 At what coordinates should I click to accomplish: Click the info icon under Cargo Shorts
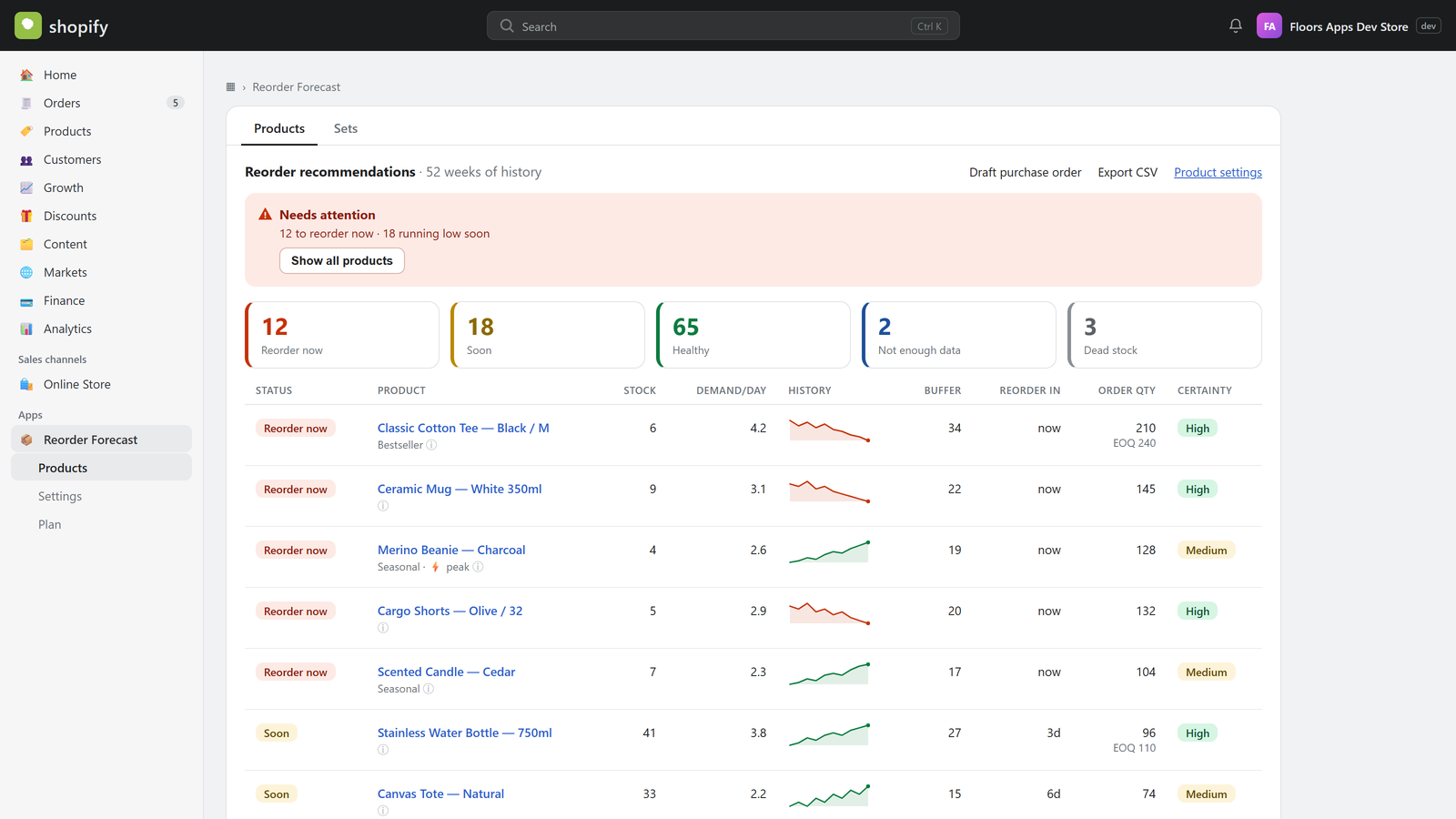click(x=383, y=628)
